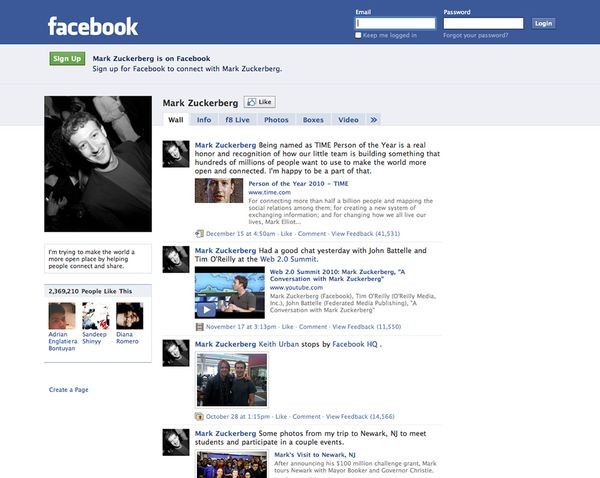Switch to the Wall tab
The height and width of the screenshot is (478, 600).
176,120
